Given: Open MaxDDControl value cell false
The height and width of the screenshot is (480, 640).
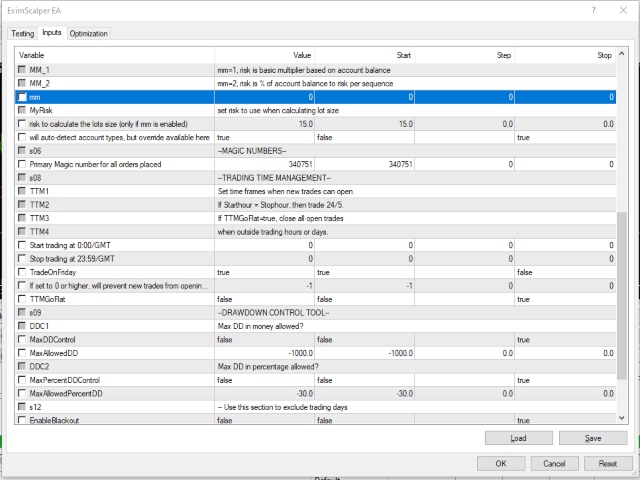Looking at the screenshot, I should pos(264,339).
